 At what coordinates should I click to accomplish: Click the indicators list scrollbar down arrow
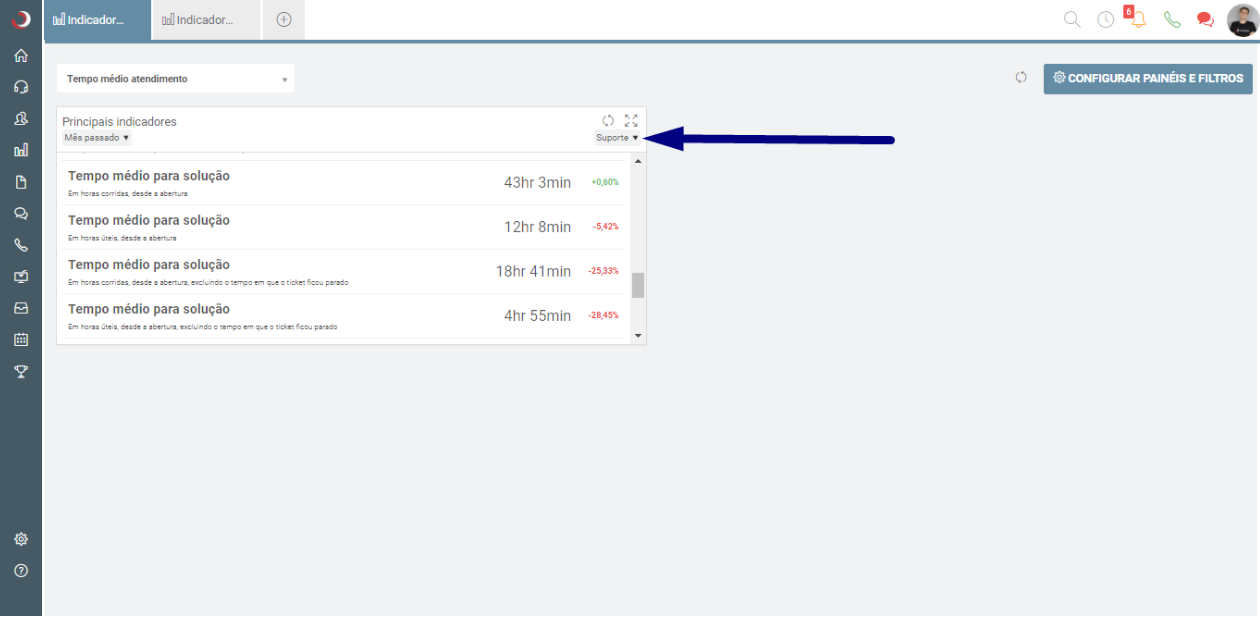(638, 336)
